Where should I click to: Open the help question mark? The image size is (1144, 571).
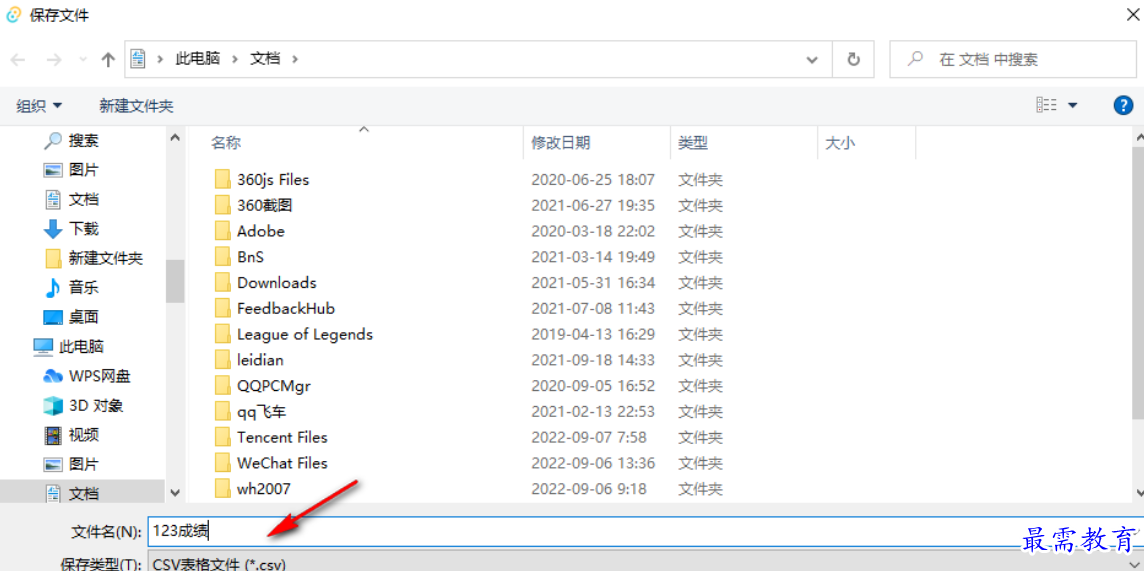[1123, 106]
